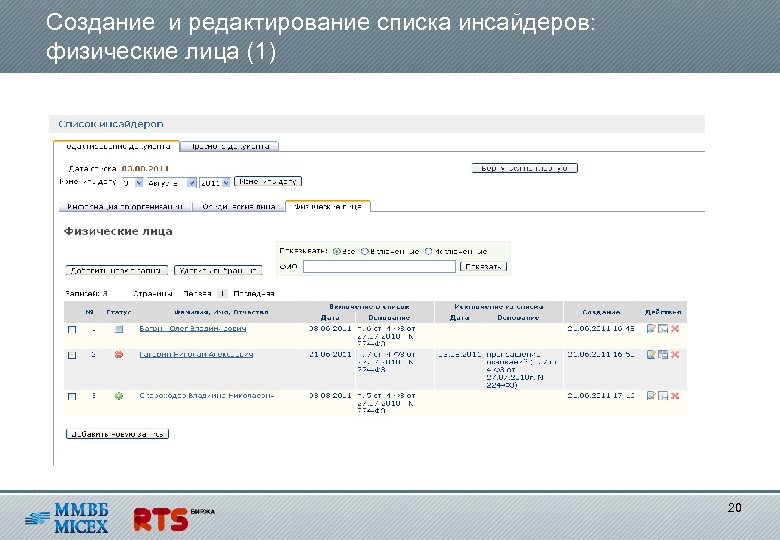Click the 'Список инсайдеров' header text
Viewport: 780px width, 540px height.
pos(110,124)
